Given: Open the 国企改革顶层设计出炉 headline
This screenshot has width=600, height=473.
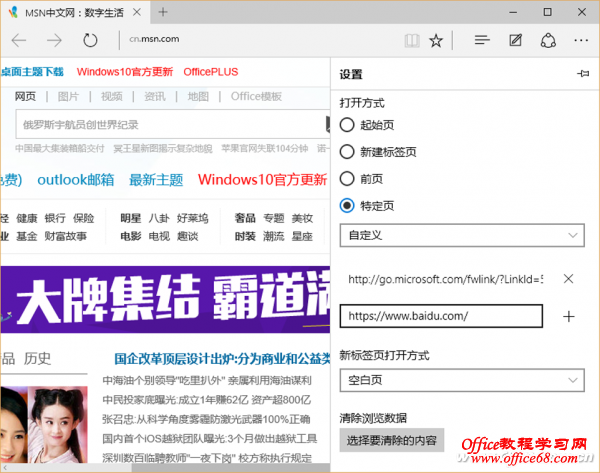Looking at the screenshot, I should pos(222,359).
